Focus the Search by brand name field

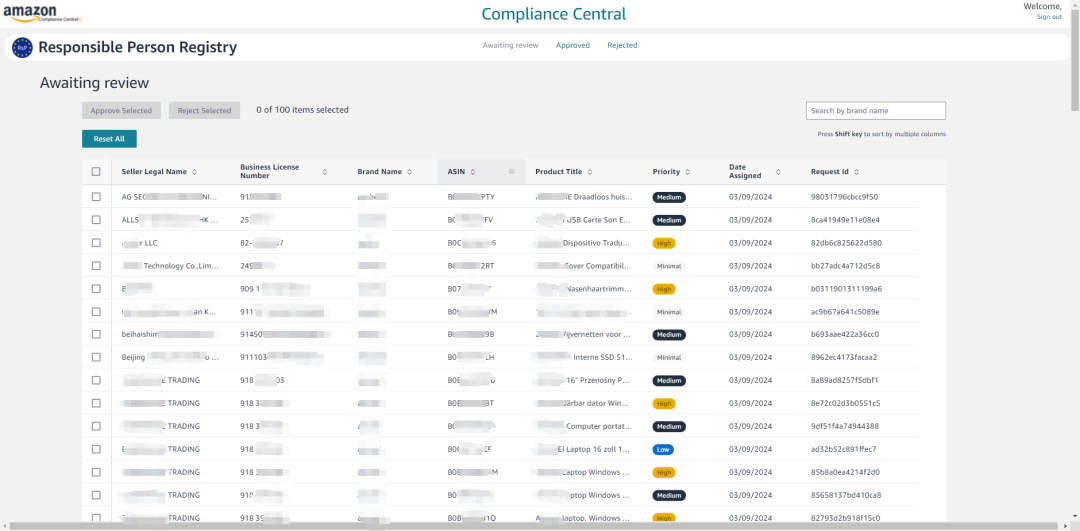pyautogui.click(x=875, y=110)
